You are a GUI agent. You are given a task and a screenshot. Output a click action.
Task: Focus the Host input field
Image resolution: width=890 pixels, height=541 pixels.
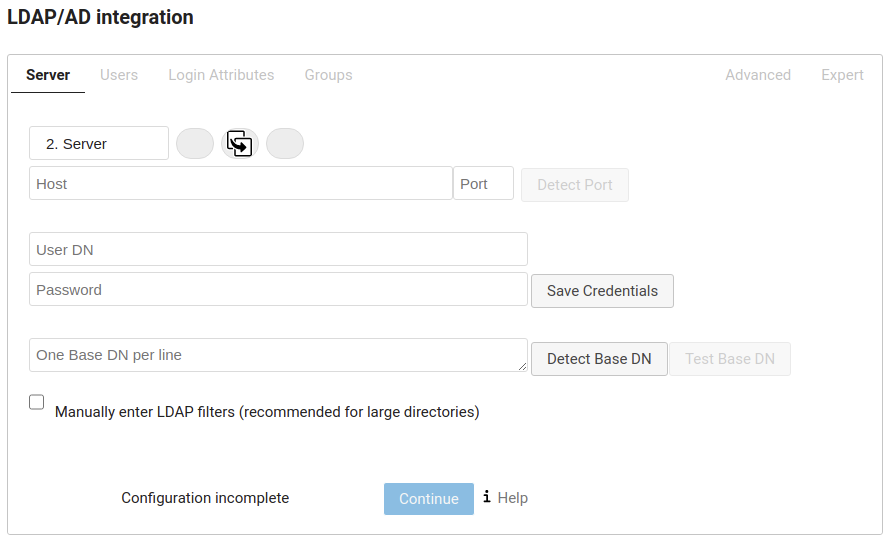pyautogui.click(x=240, y=184)
